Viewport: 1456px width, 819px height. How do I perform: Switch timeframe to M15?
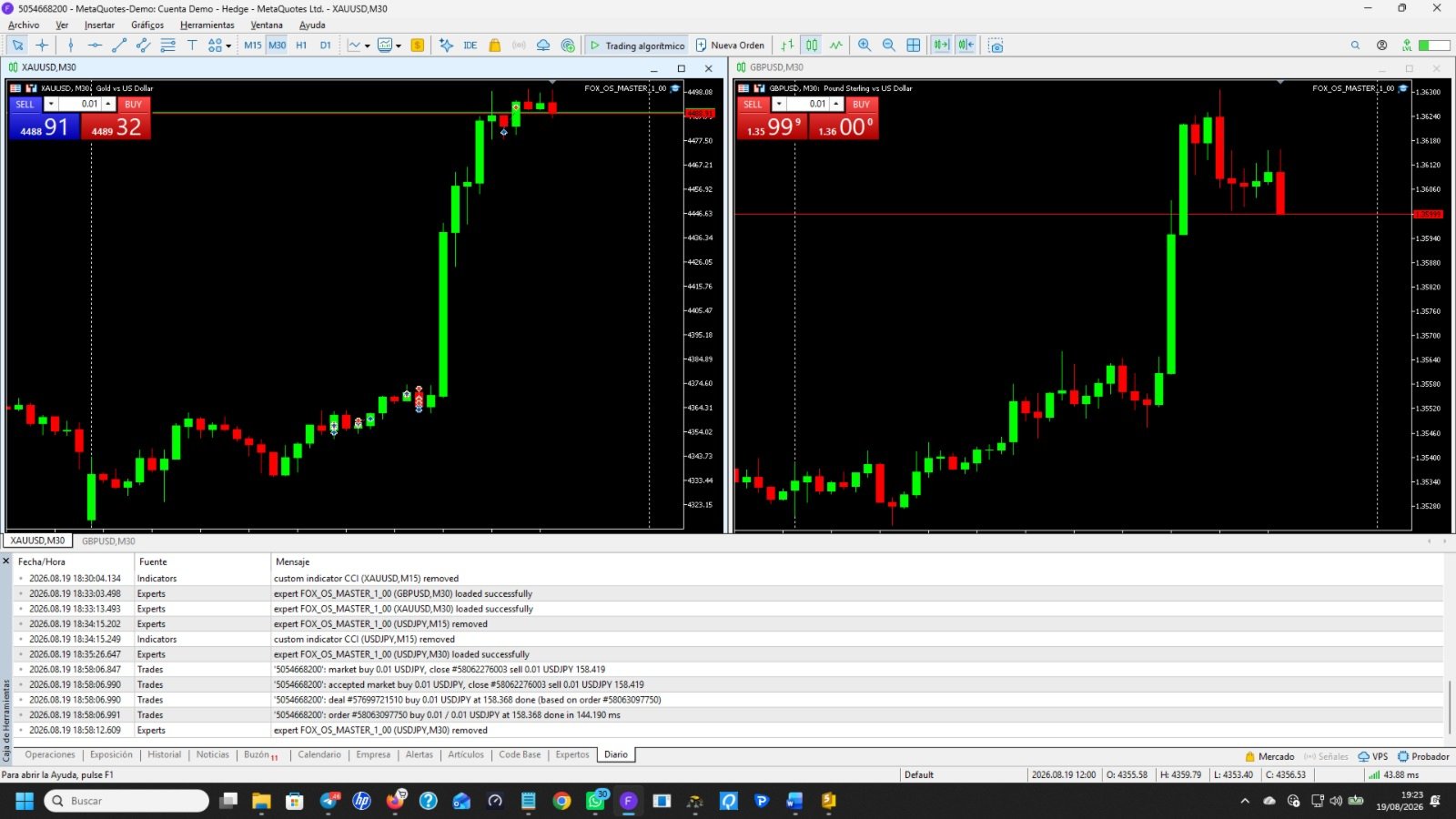[253, 45]
